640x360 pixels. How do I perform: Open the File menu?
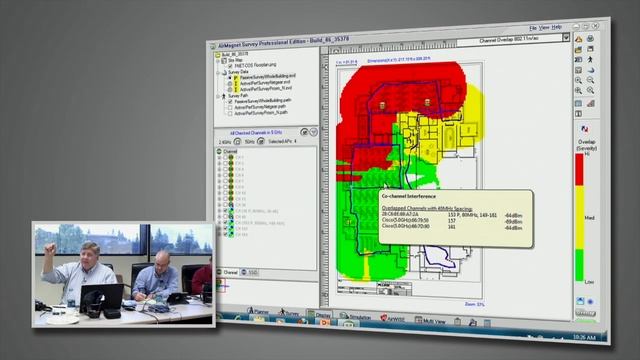point(533,28)
